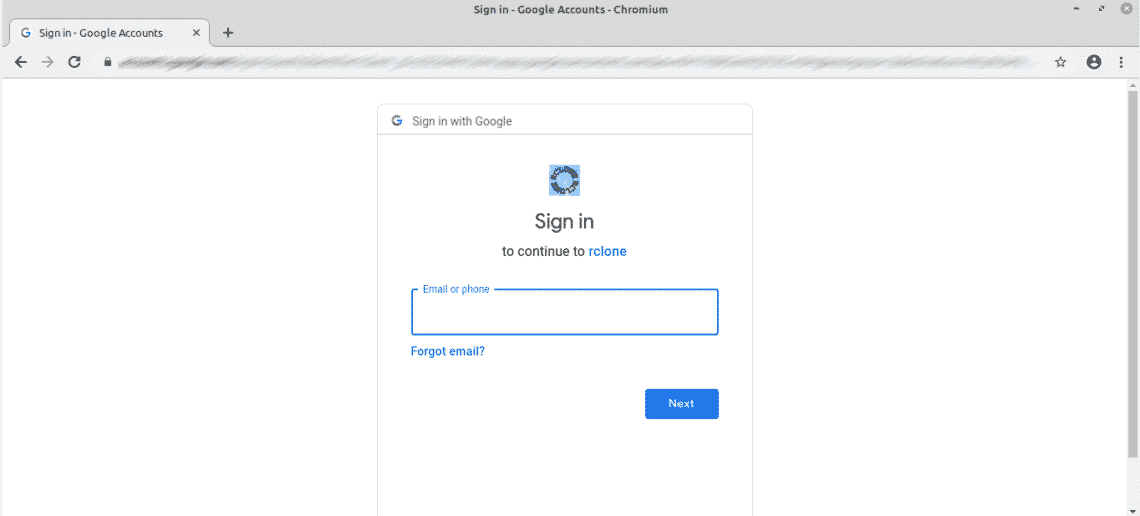
Task: Click the Sign in with Google header text
Action: coord(462,121)
